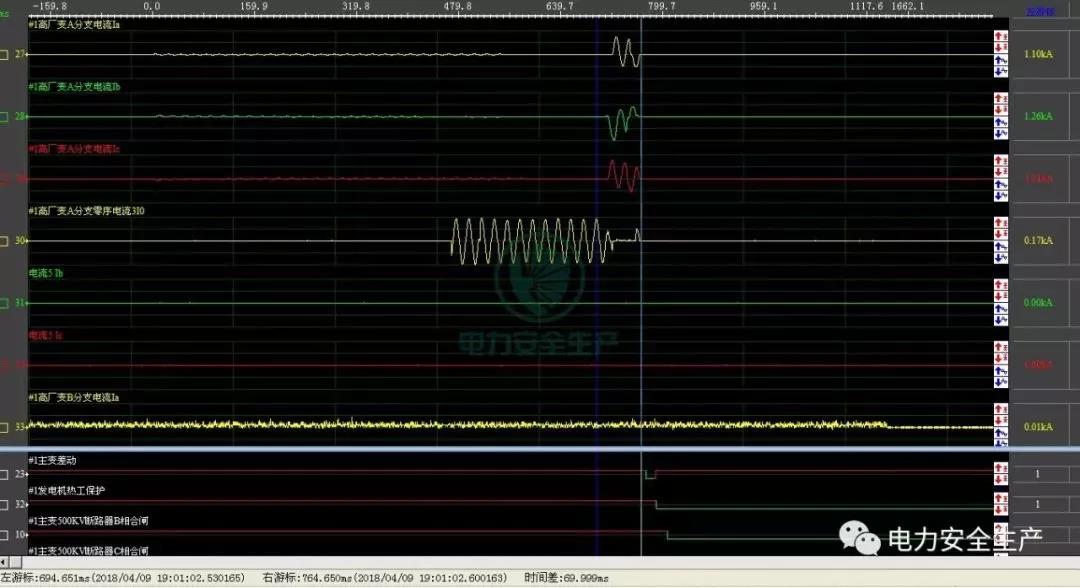Click the 1.10kA value cell for channel 27
This screenshot has height=588, width=1080.
(x=1038, y=54)
